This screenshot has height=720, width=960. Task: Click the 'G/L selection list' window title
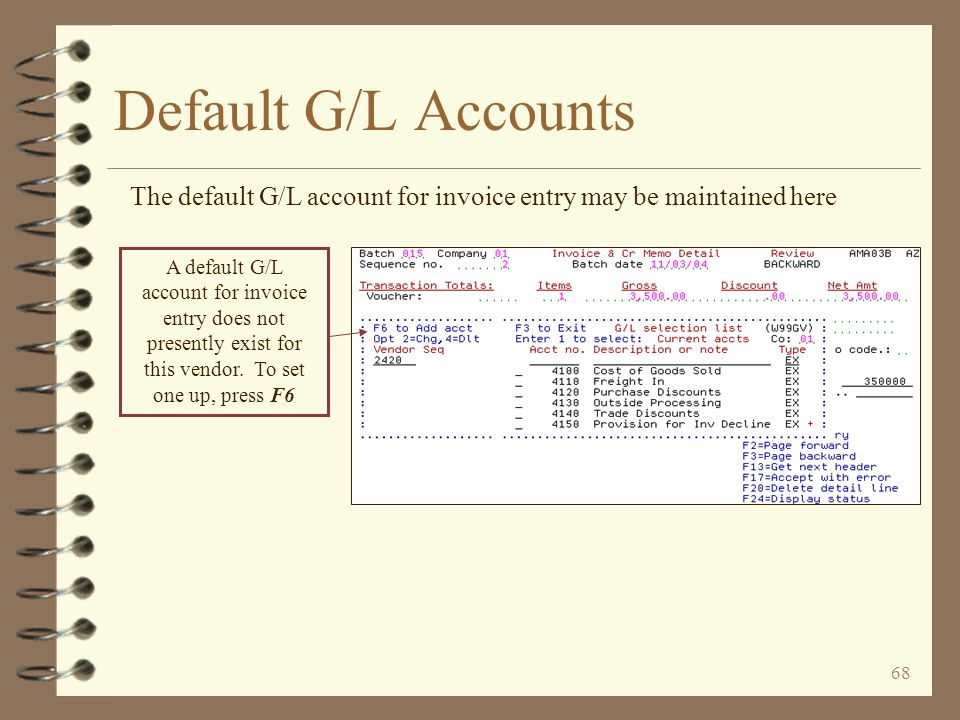[678, 328]
